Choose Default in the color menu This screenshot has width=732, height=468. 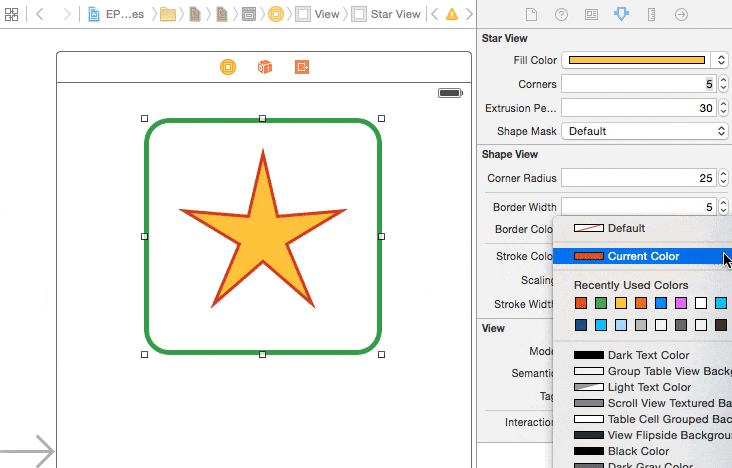(x=642, y=228)
